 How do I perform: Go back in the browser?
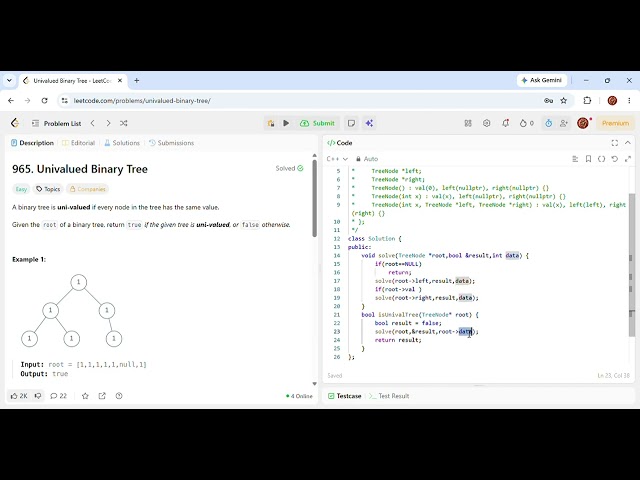pyautogui.click(x=11, y=100)
